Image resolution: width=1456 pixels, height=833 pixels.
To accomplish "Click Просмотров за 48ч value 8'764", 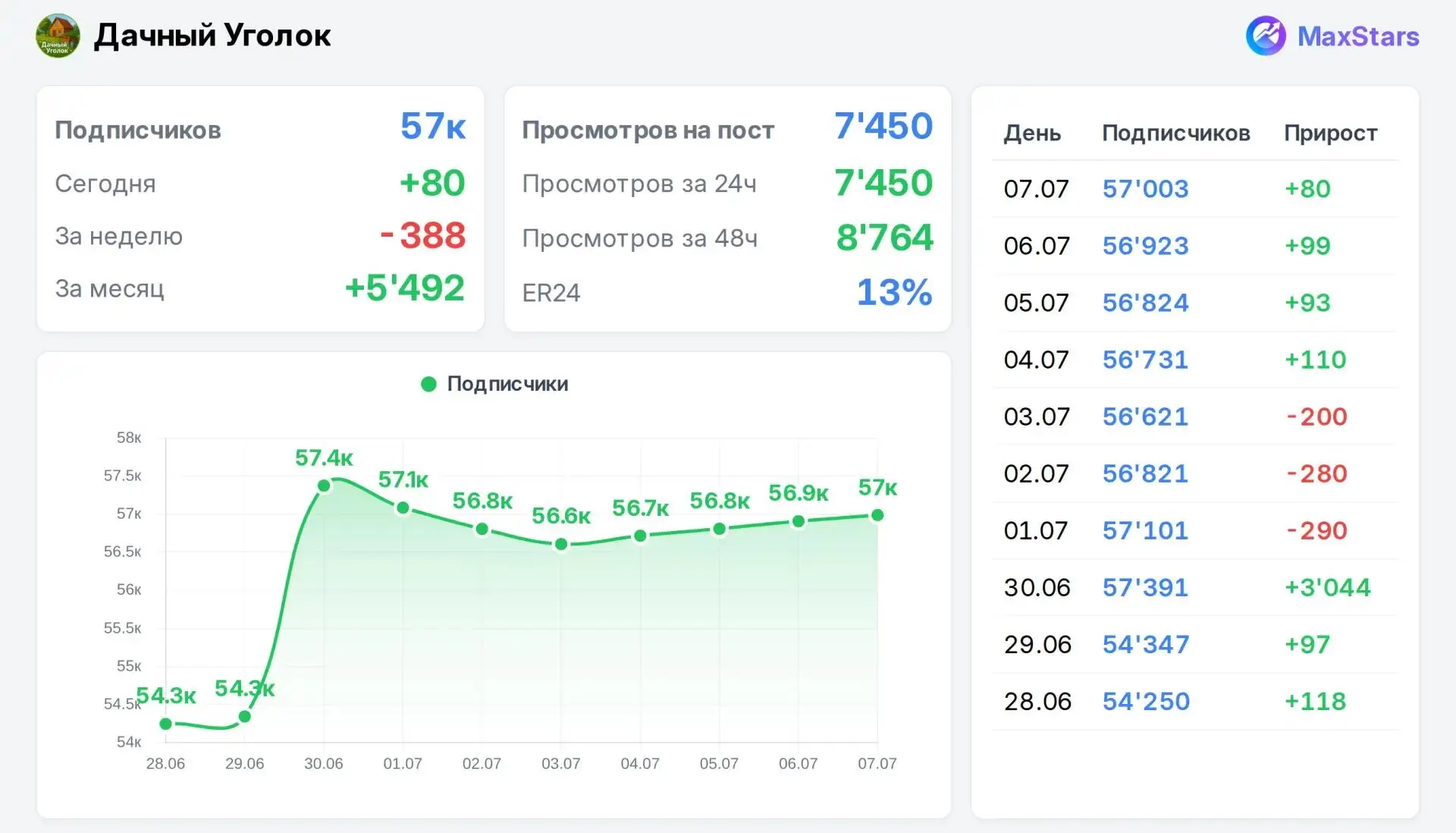I will pos(884,237).
